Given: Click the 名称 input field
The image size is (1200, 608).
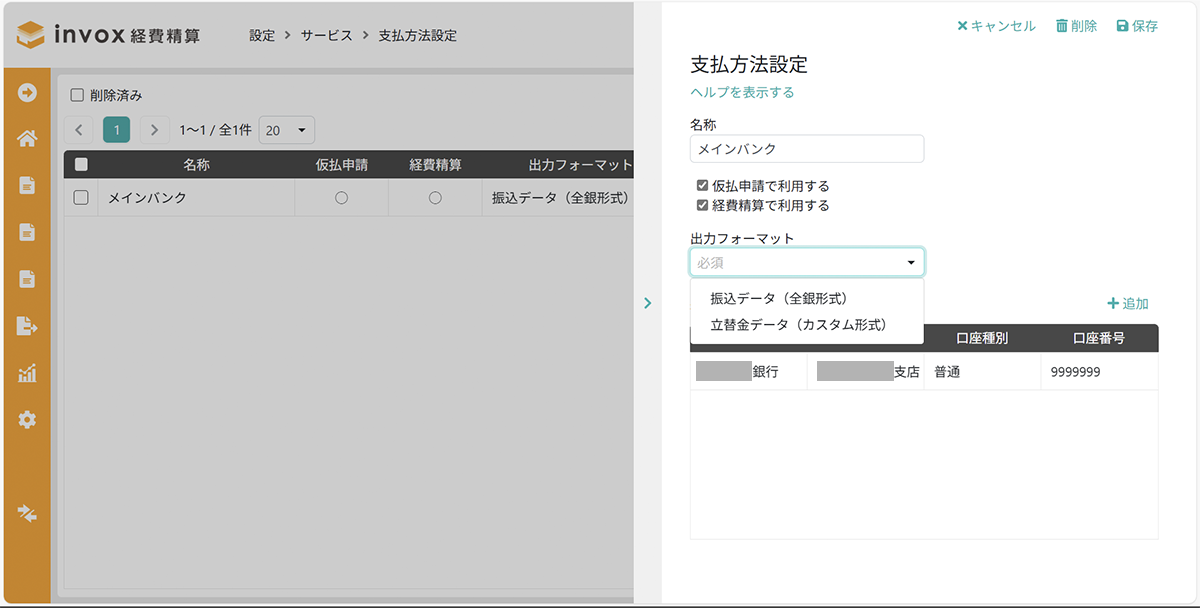Looking at the screenshot, I should 806,149.
